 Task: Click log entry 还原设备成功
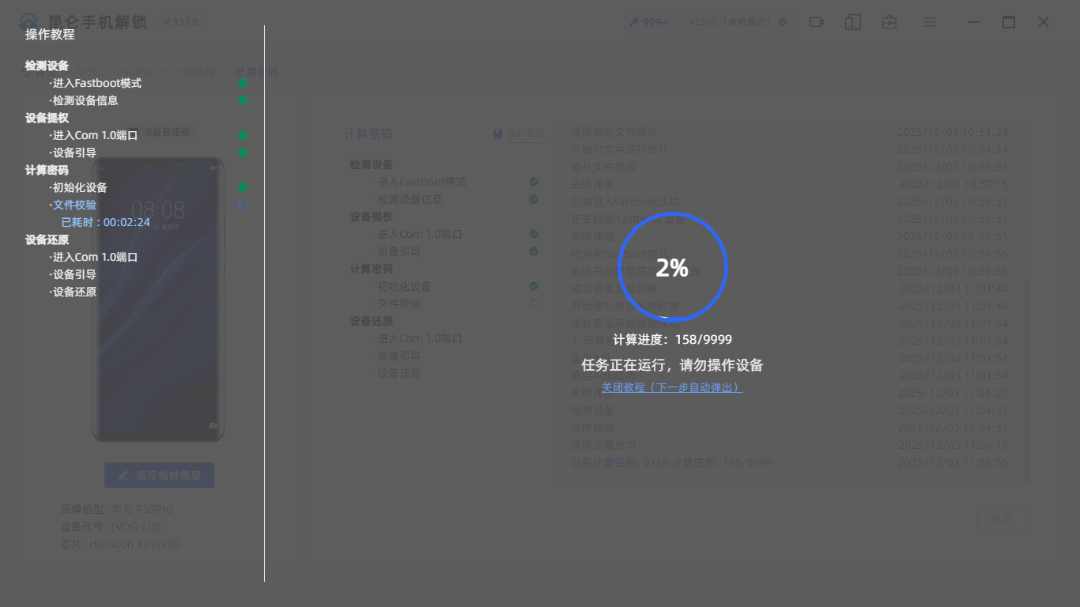[x=603, y=445]
